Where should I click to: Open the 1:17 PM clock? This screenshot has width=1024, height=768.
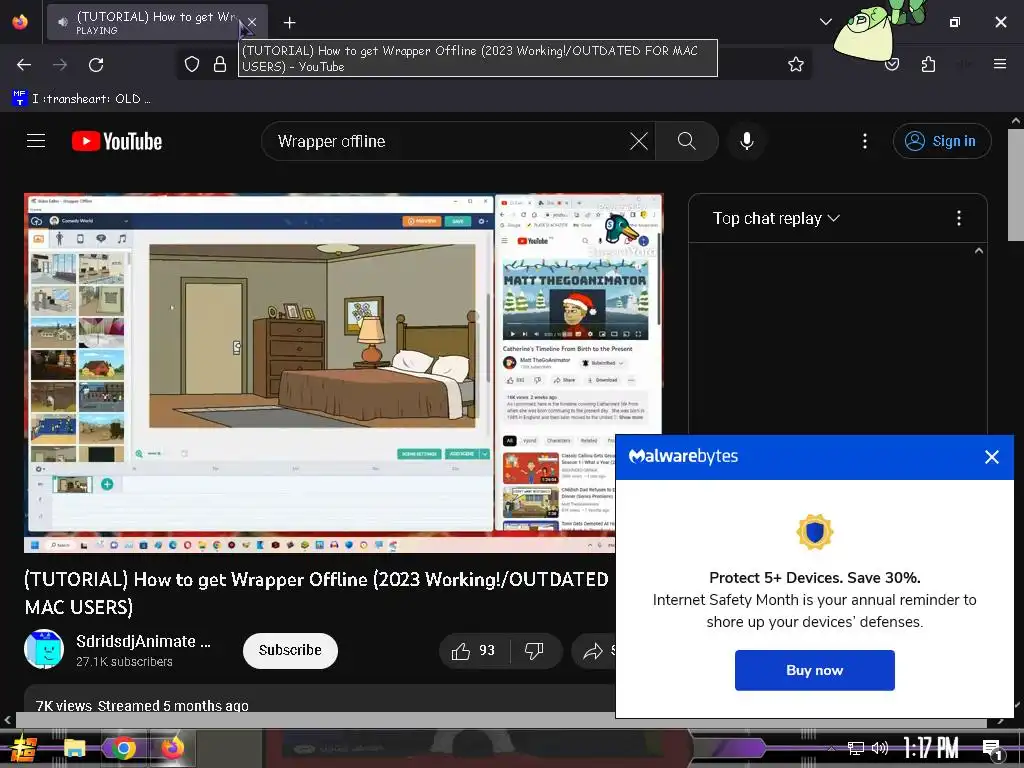931,748
